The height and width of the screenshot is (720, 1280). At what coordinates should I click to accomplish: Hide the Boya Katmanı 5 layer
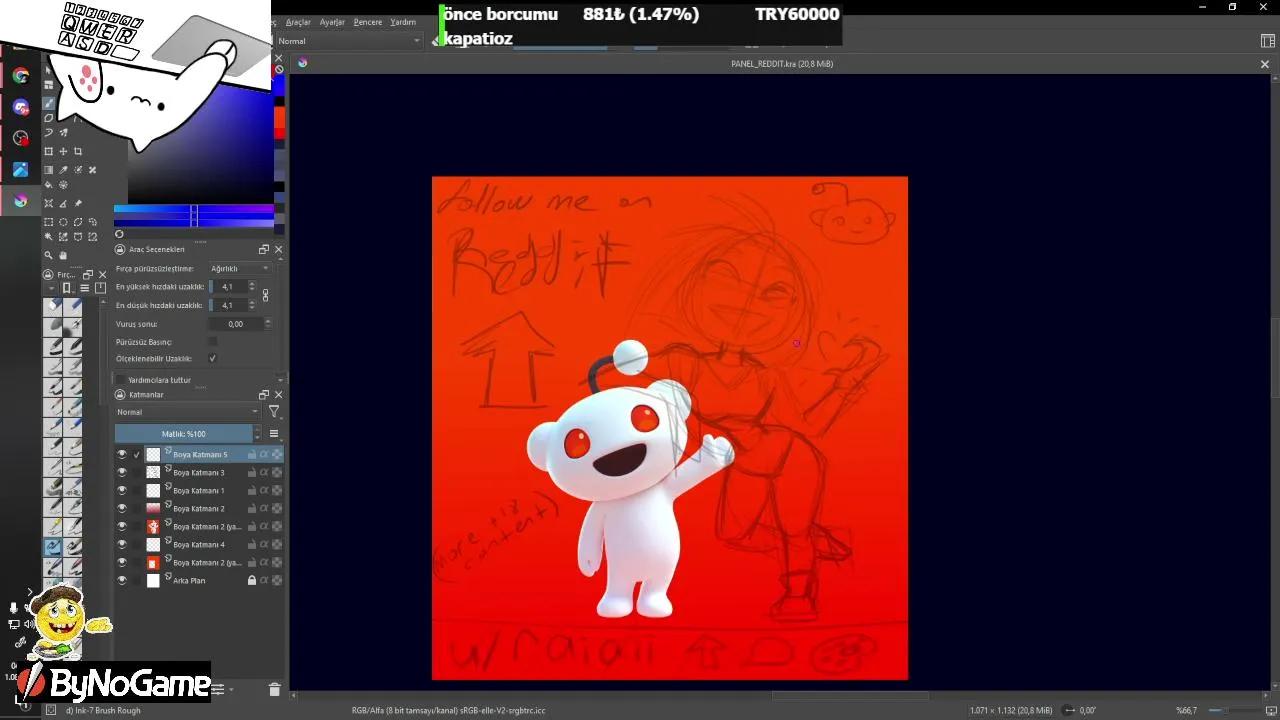click(122, 454)
